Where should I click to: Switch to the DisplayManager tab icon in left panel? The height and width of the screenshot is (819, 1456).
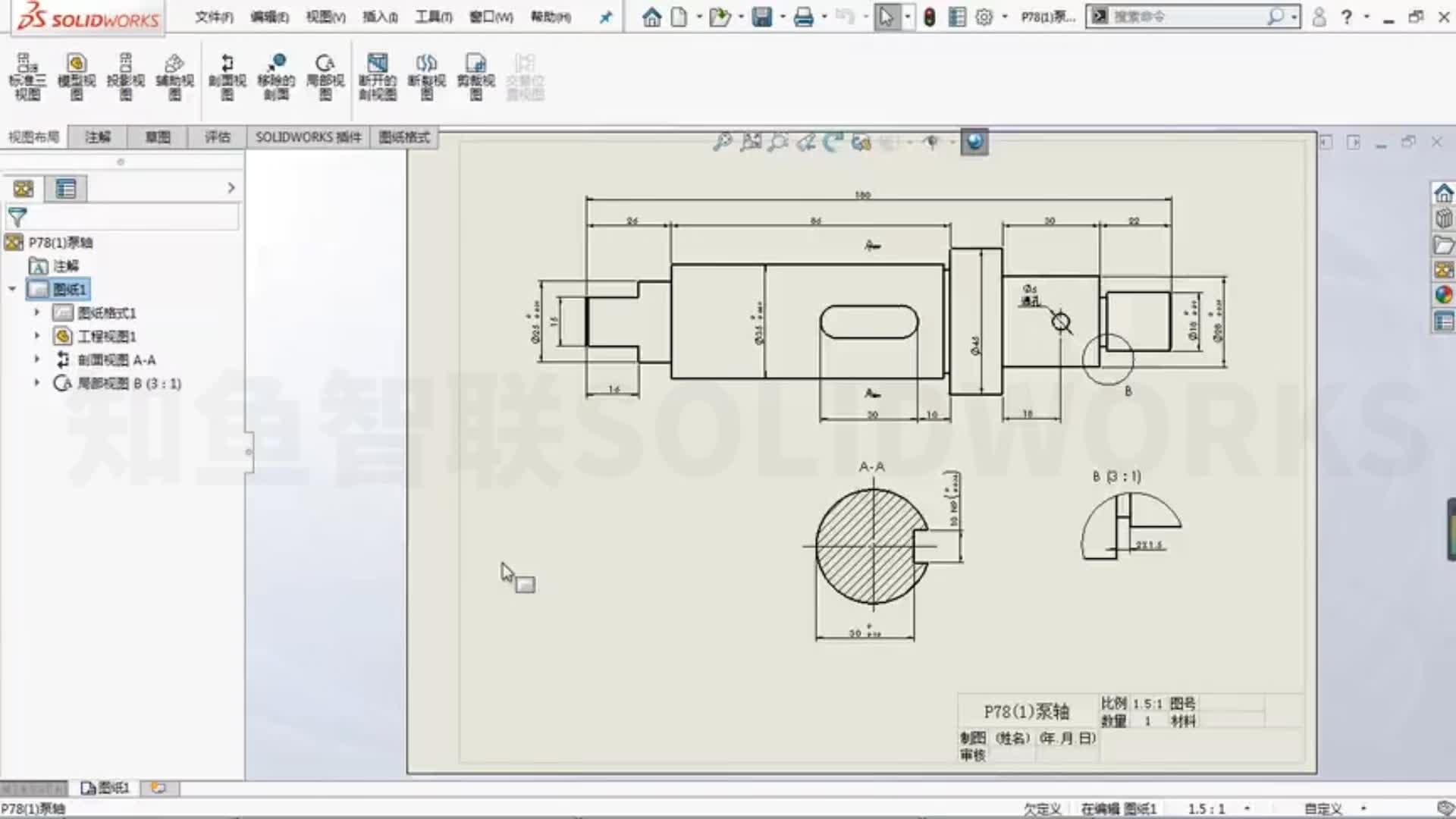click(65, 188)
